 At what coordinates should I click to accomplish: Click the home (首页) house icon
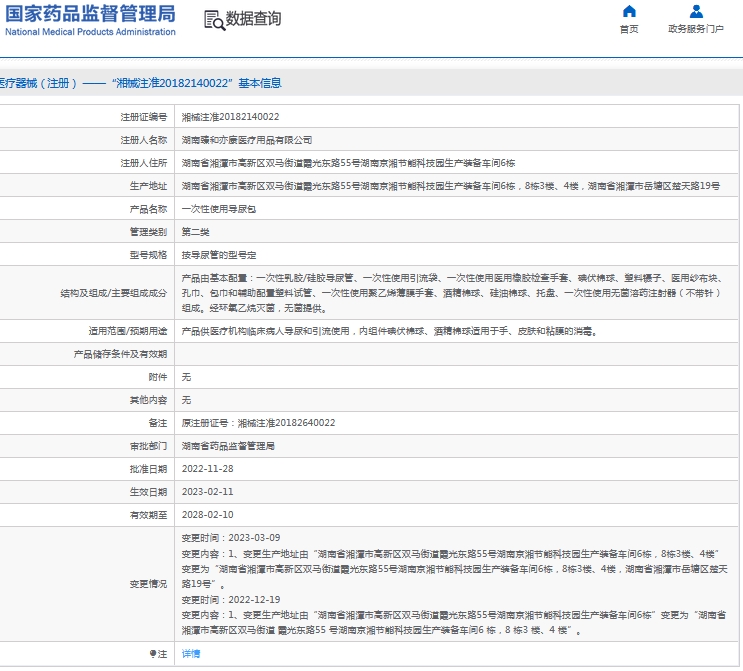tap(629, 11)
